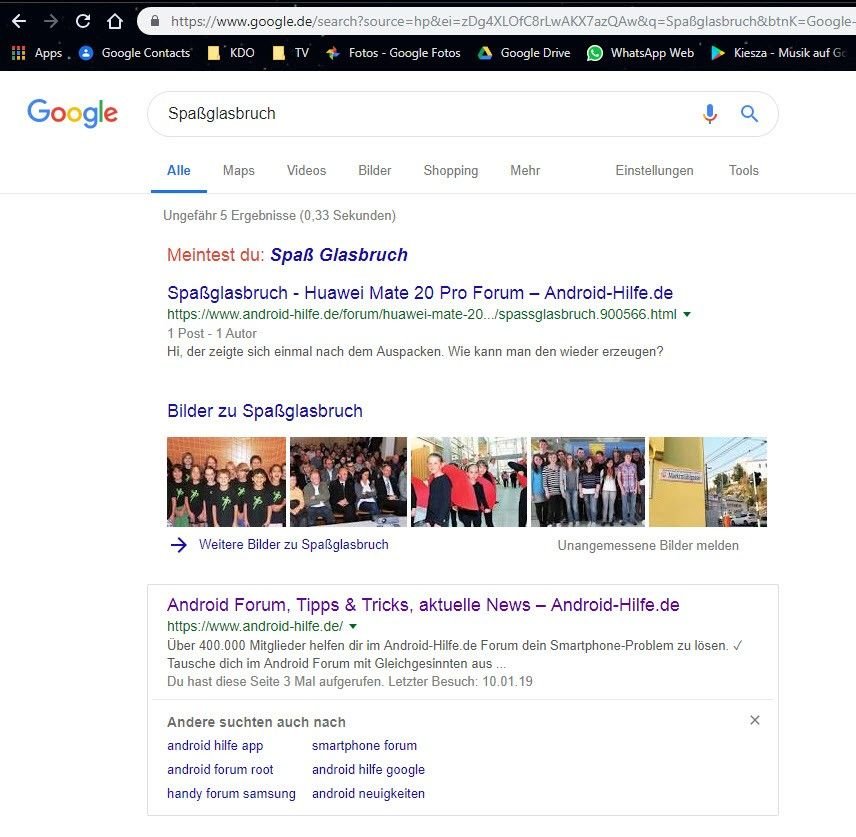Click the browser forward arrow
This screenshot has width=856, height=837.
coord(51,21)
